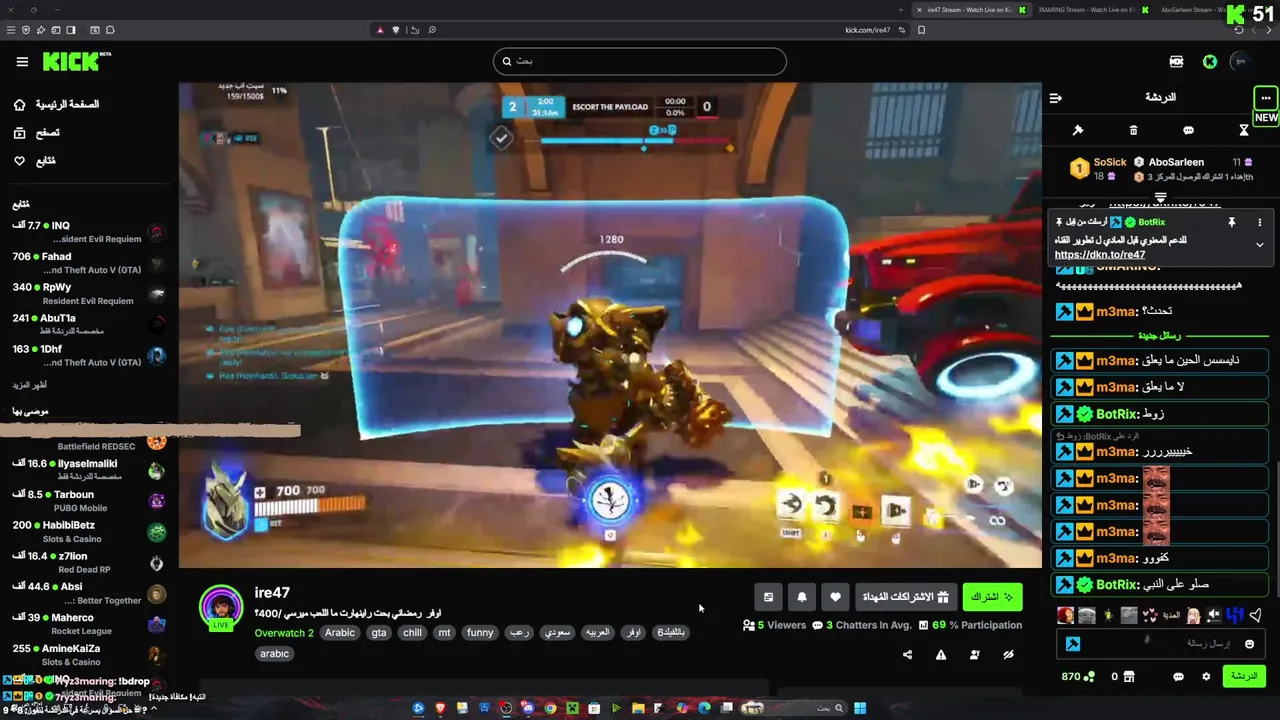
Task: Expand the gift leaderboard handle
Action: pos(1161,198)
